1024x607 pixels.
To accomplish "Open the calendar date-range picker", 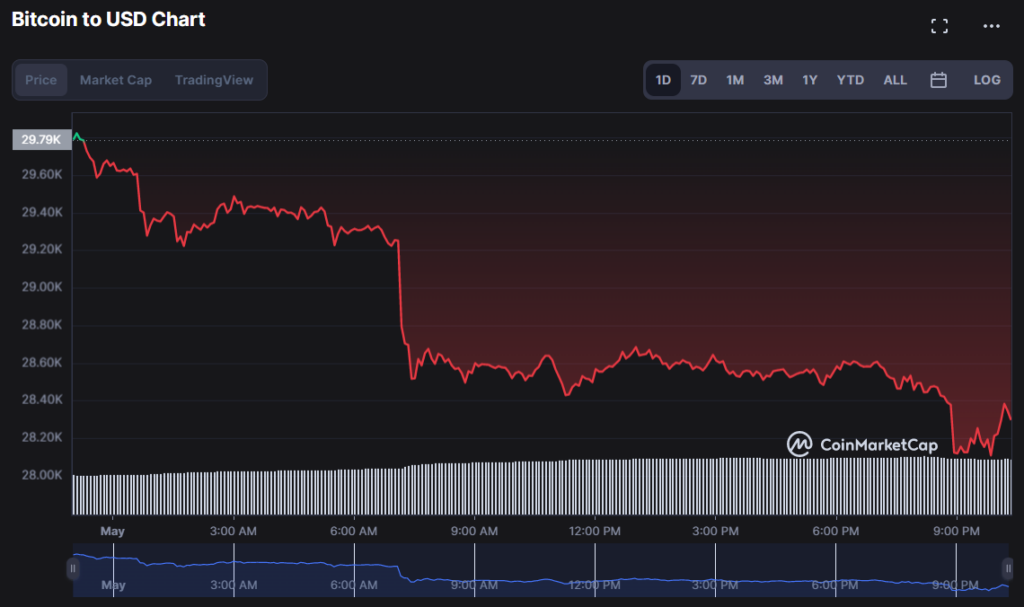I will click(x=938, y=79).
